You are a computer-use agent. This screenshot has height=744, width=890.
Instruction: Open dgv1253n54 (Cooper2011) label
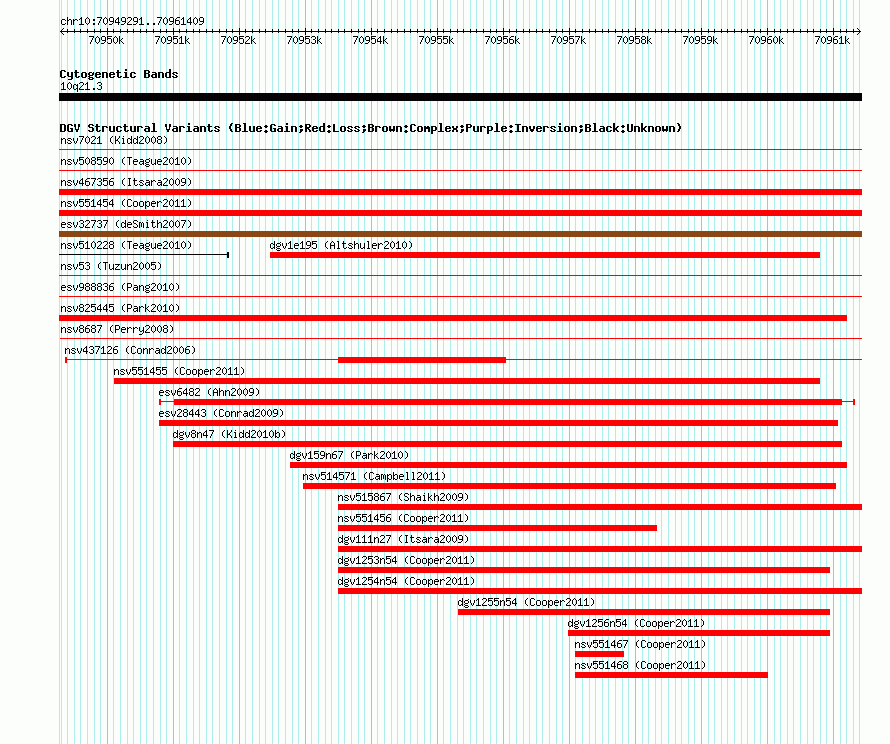coord(406,560)
